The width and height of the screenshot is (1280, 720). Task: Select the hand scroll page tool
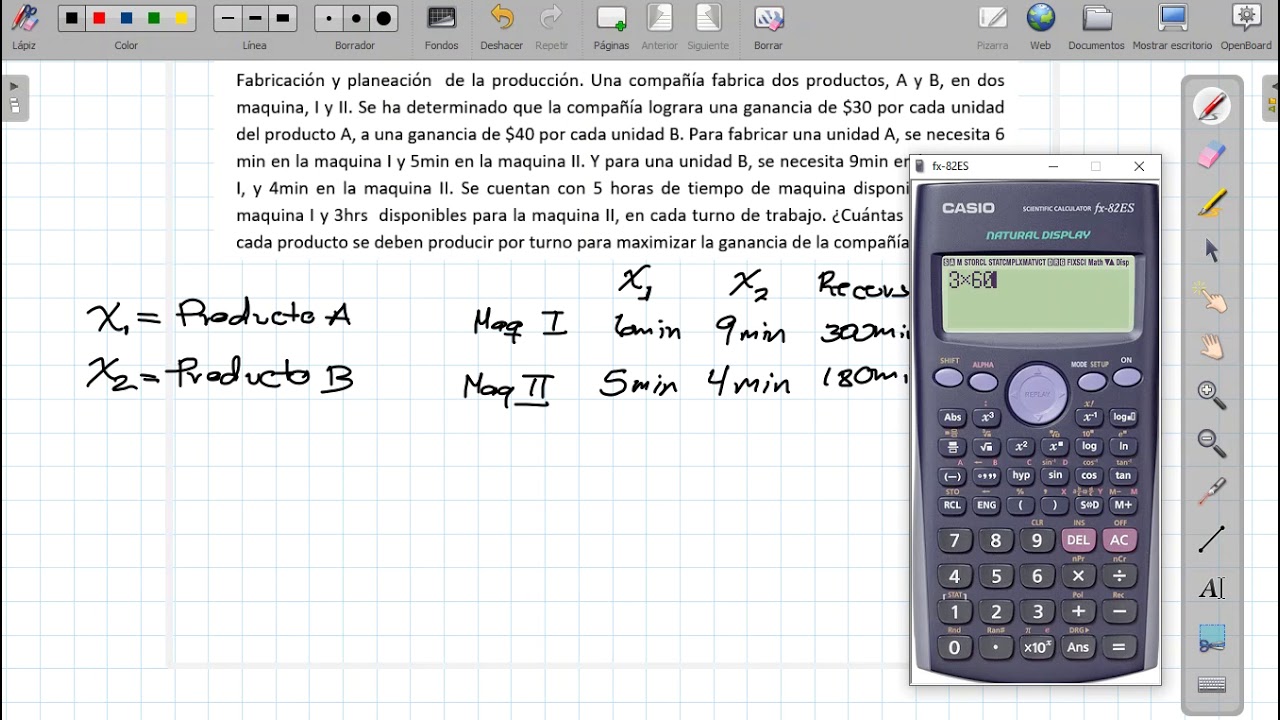(1212, 347)
